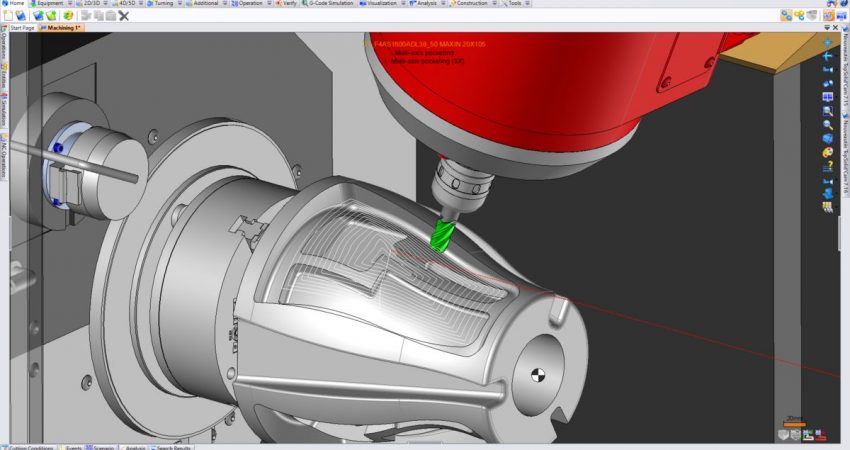Open the Tools ribbon tab
This screenshot has width=850, height=450.
coord(512,3)
